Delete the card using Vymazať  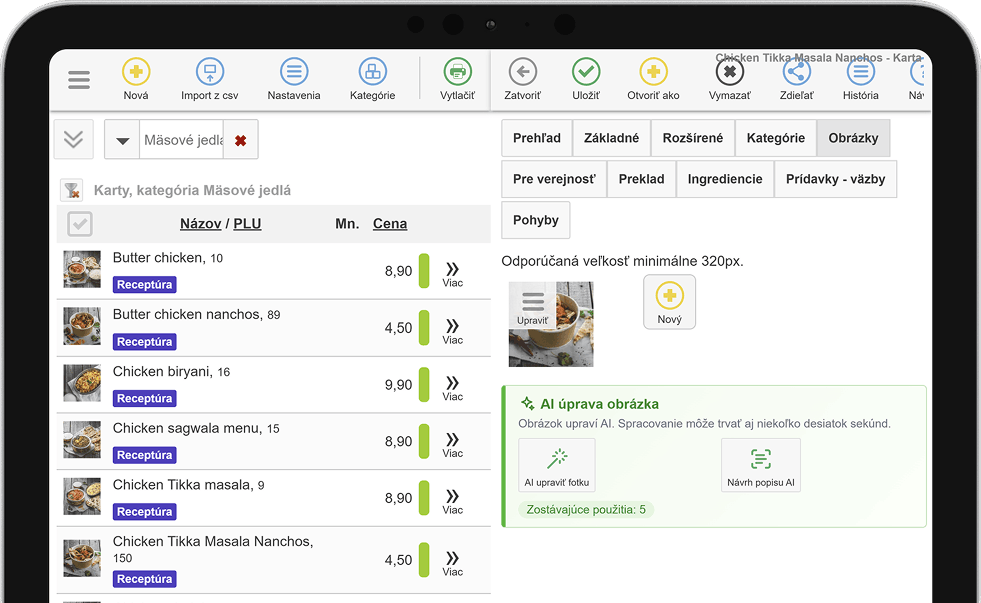click(x=729, y=79)
